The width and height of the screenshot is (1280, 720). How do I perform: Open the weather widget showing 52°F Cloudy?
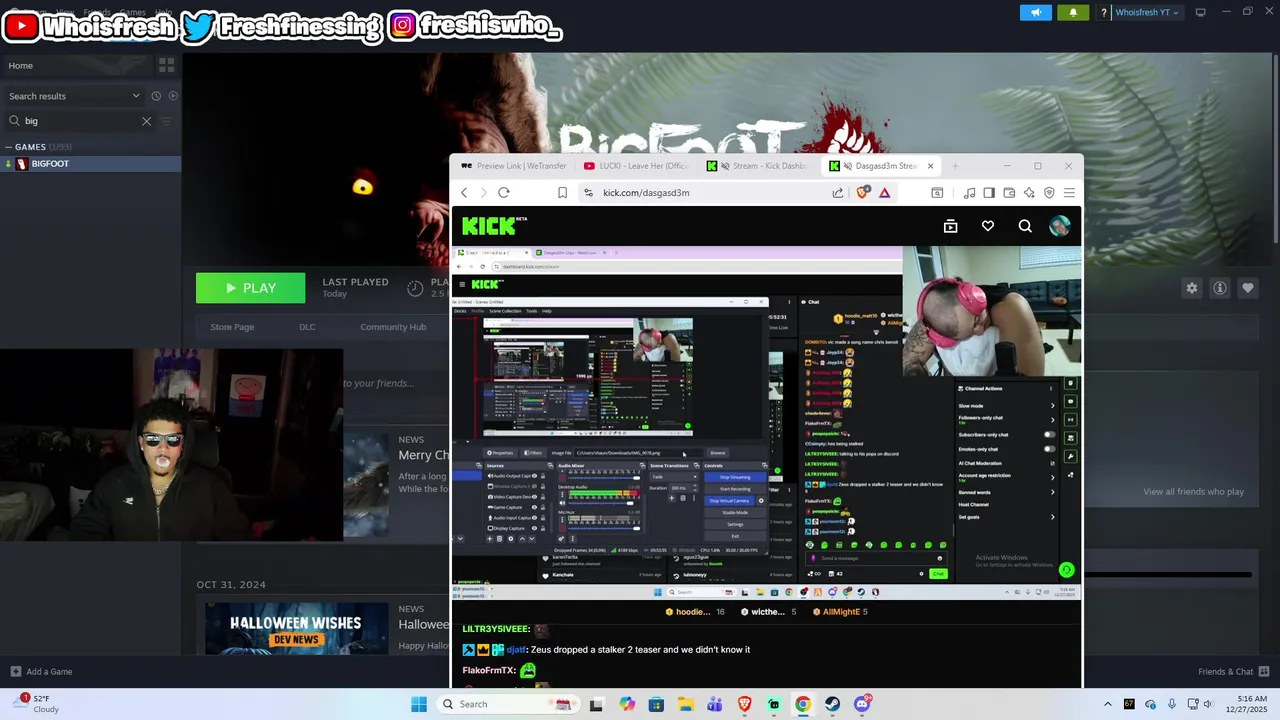tap(38, 704)
